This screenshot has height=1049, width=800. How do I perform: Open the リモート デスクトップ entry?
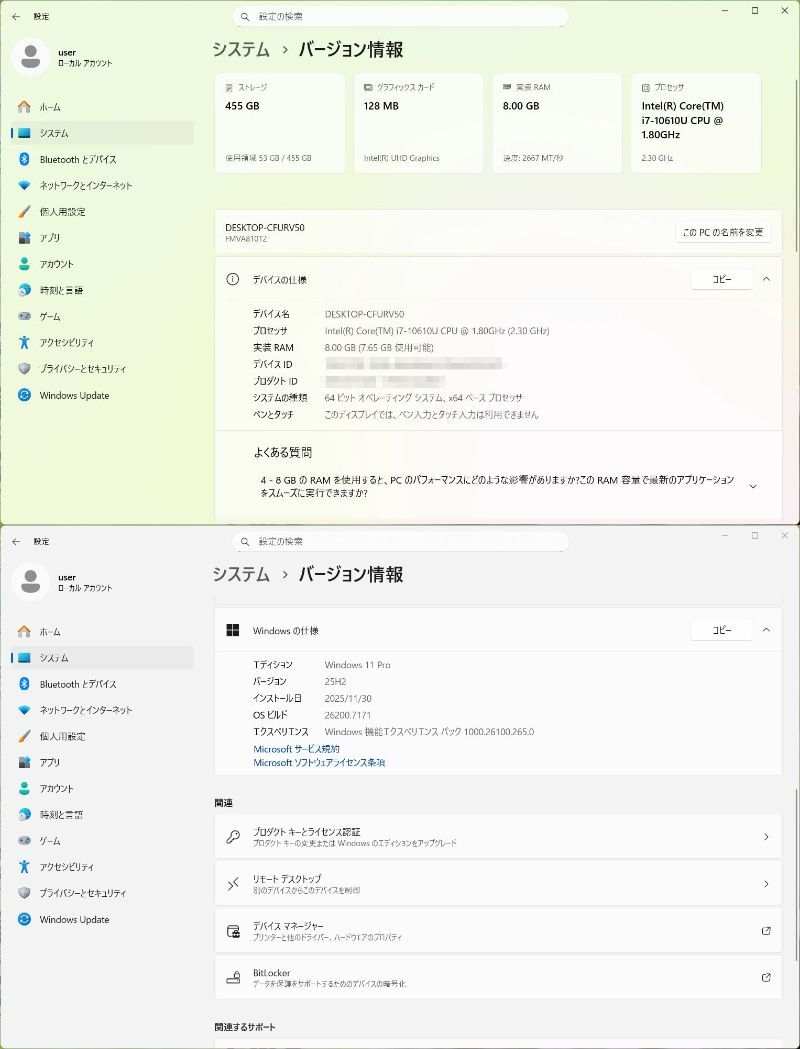click(498, 884)
